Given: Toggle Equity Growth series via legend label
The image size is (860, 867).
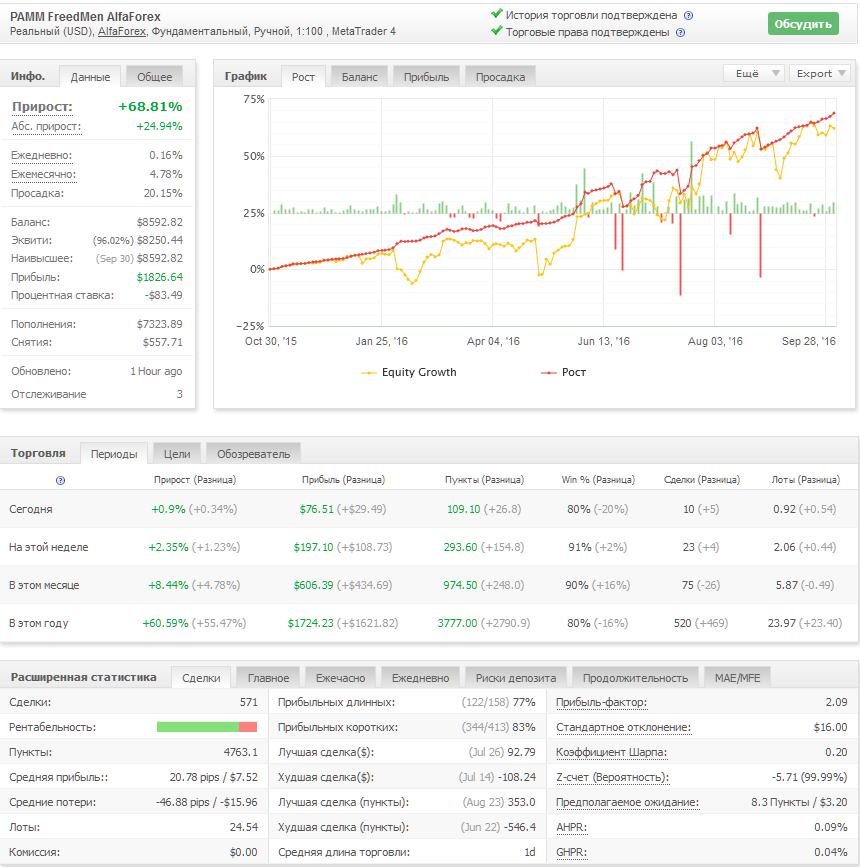Looking at the screenshot, I should [419, 373].
